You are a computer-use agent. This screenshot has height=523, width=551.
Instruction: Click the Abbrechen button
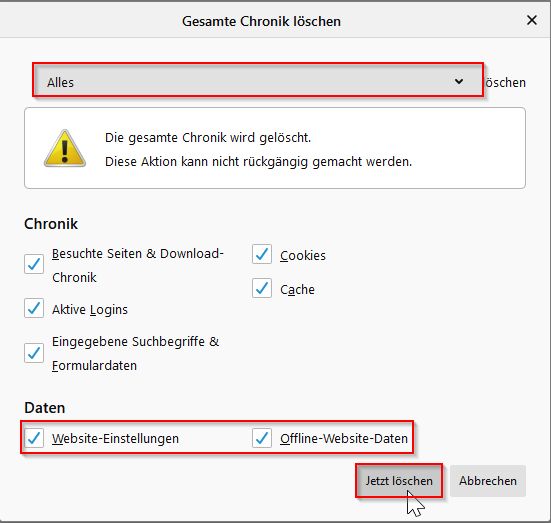[488, 480]
